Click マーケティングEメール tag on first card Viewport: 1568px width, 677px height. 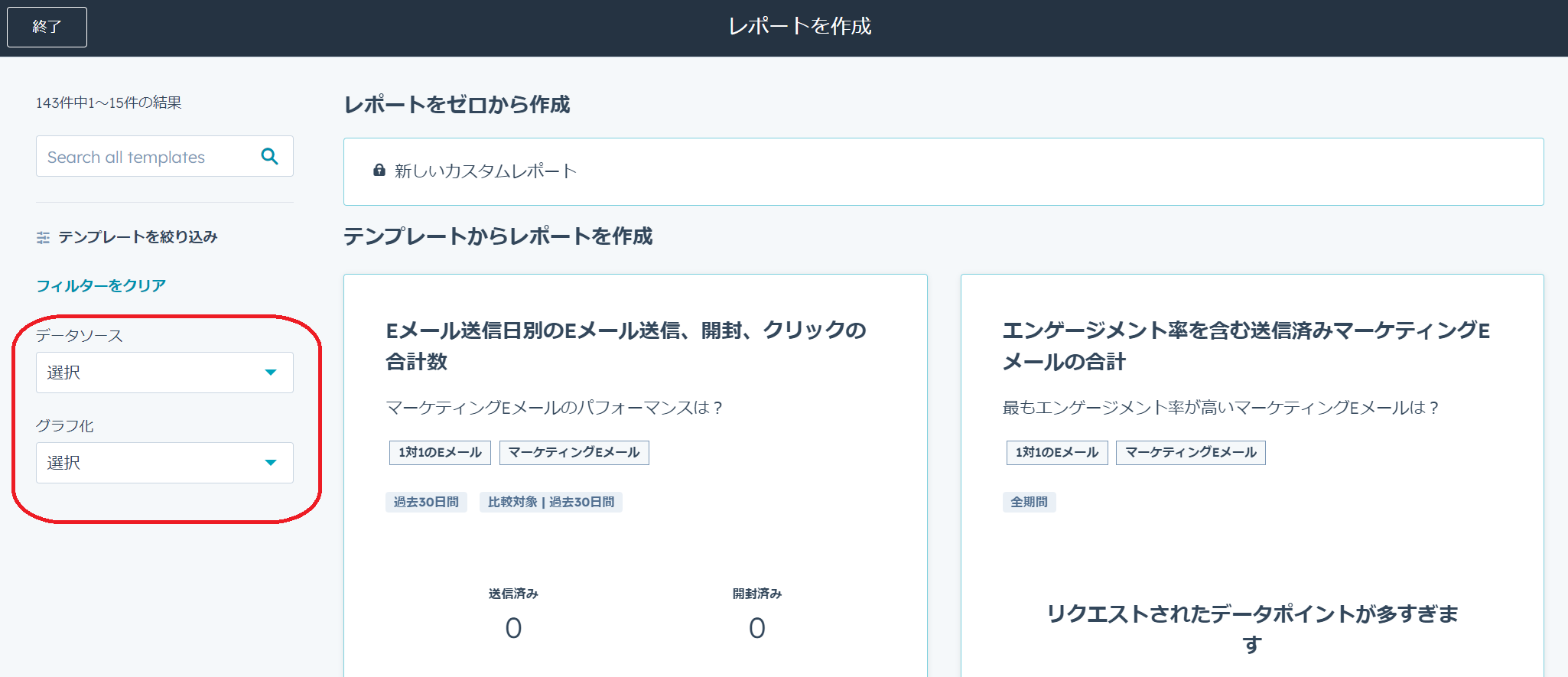point(574,452)
